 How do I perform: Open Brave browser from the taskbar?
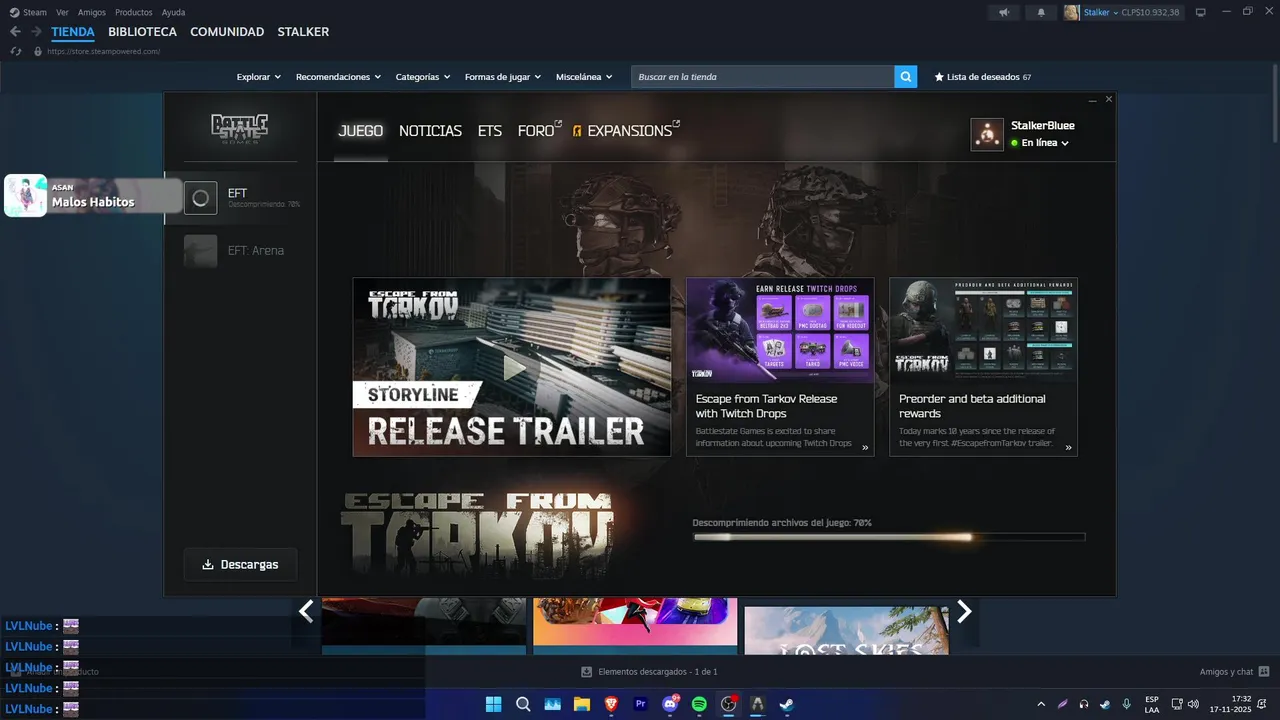click(x=611, y=704)
